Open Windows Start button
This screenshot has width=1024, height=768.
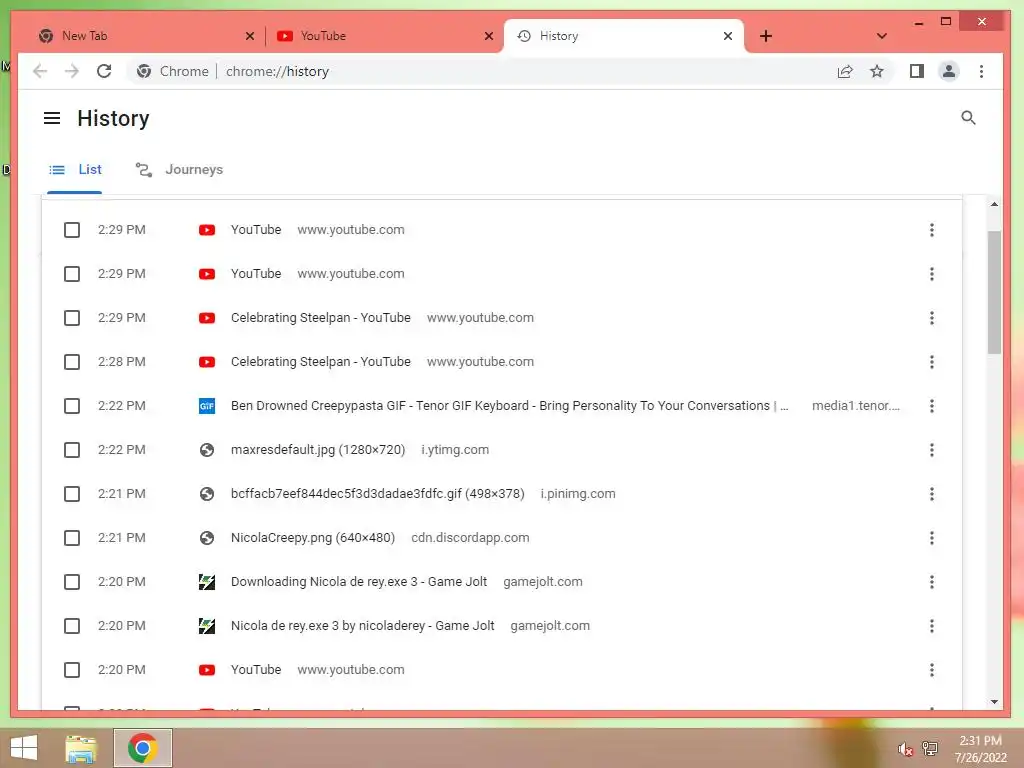[x=24, y=748]
